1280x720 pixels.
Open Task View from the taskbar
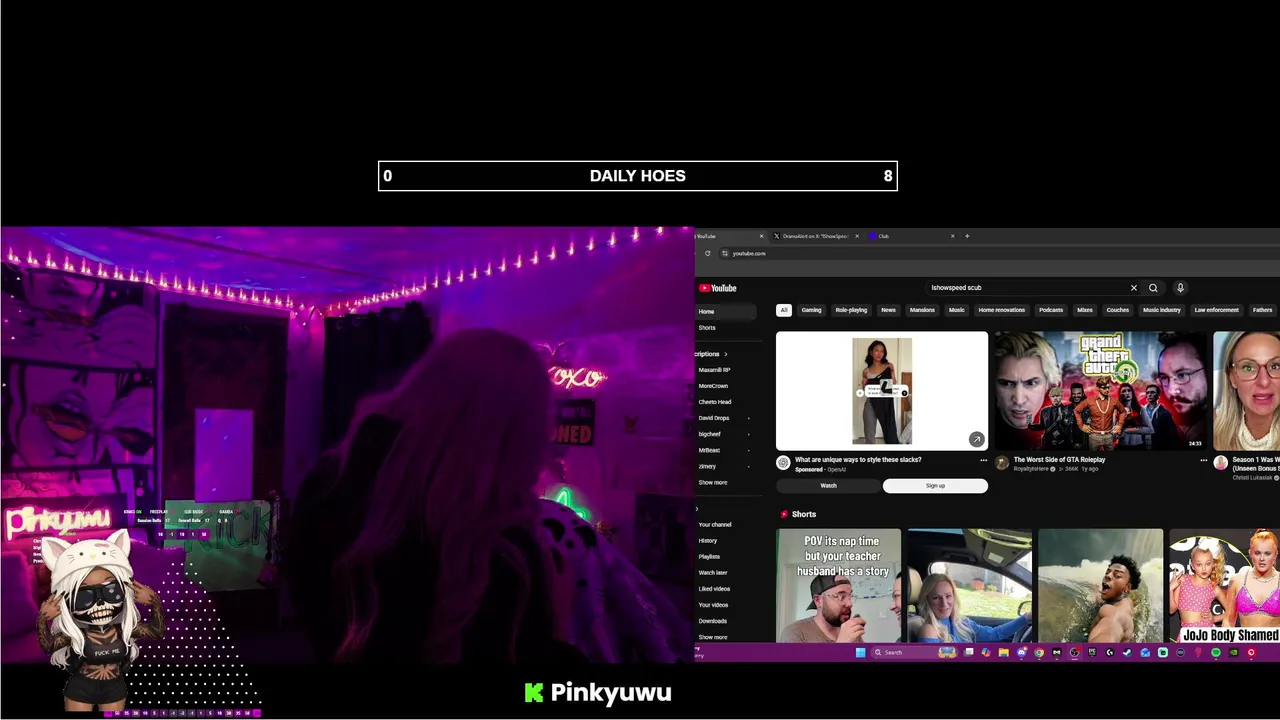tap(968, 653)
